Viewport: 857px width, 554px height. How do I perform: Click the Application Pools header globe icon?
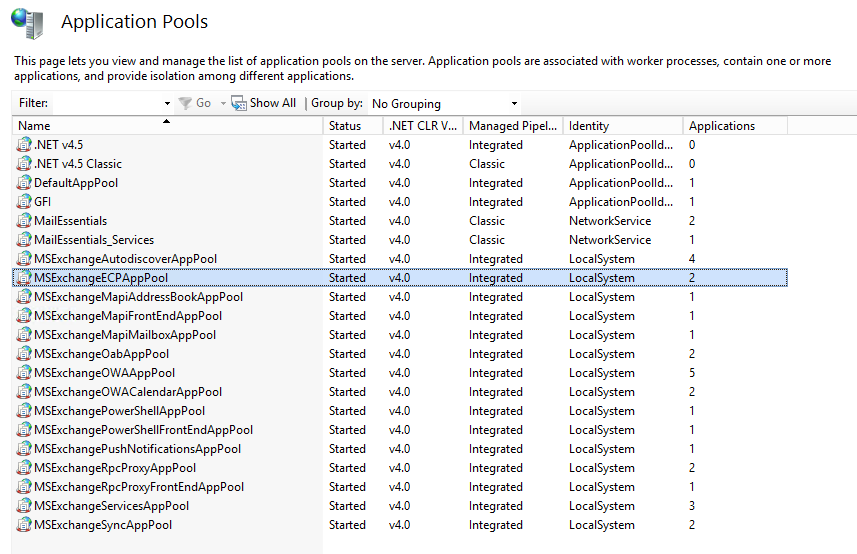point(28,22)
